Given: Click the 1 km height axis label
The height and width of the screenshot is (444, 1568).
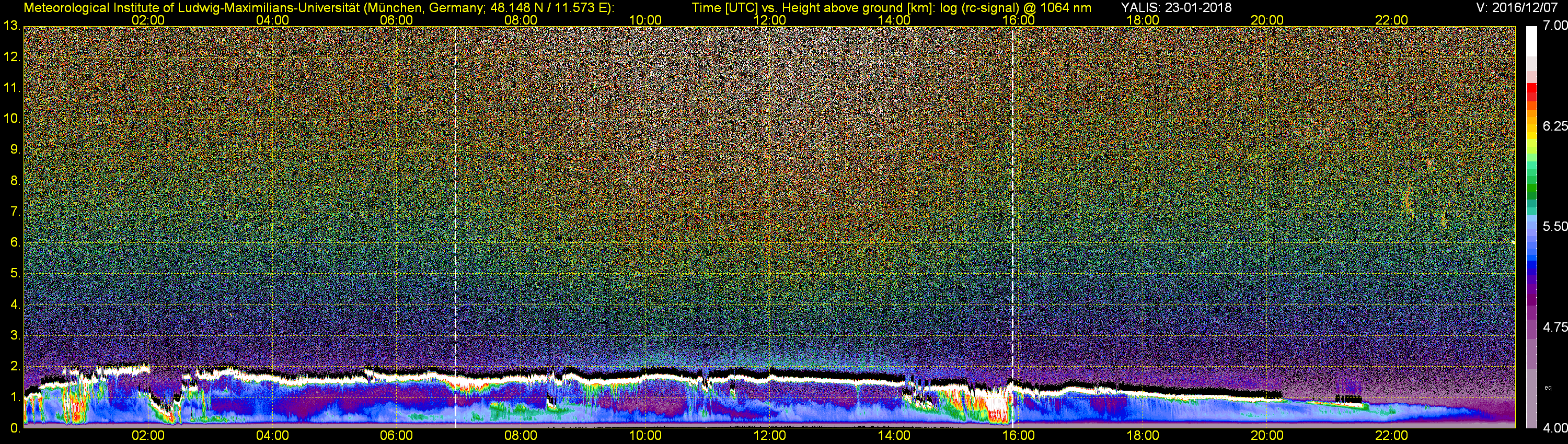Looking at the screenshot, I should pos(15,397).
